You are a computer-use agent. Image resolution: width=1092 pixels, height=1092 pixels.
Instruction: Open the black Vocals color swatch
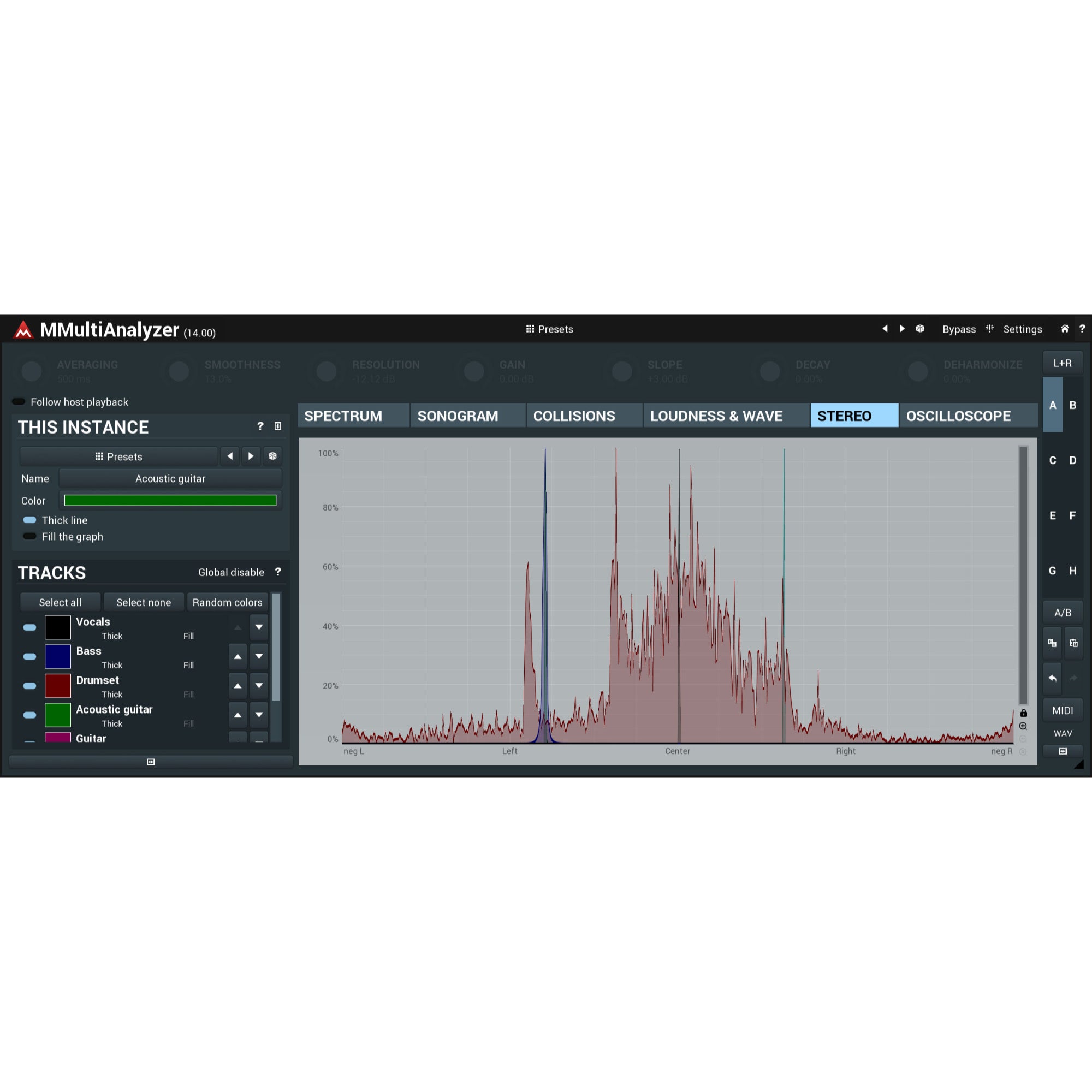tap(58, 627)
